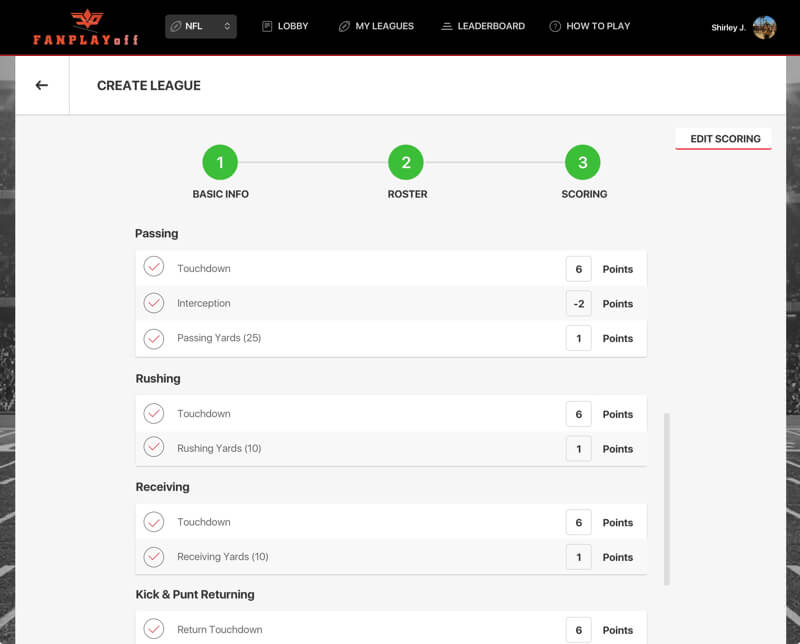This screenshot has width=800, height=644.
Task: Click the Leaderboard icon
Action: (x=446, y=26)
